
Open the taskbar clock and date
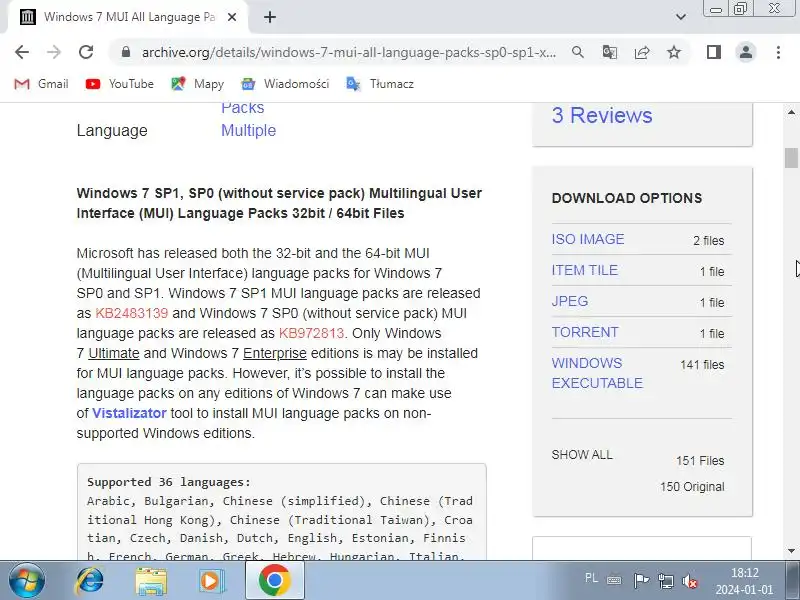tap(744, 581)
